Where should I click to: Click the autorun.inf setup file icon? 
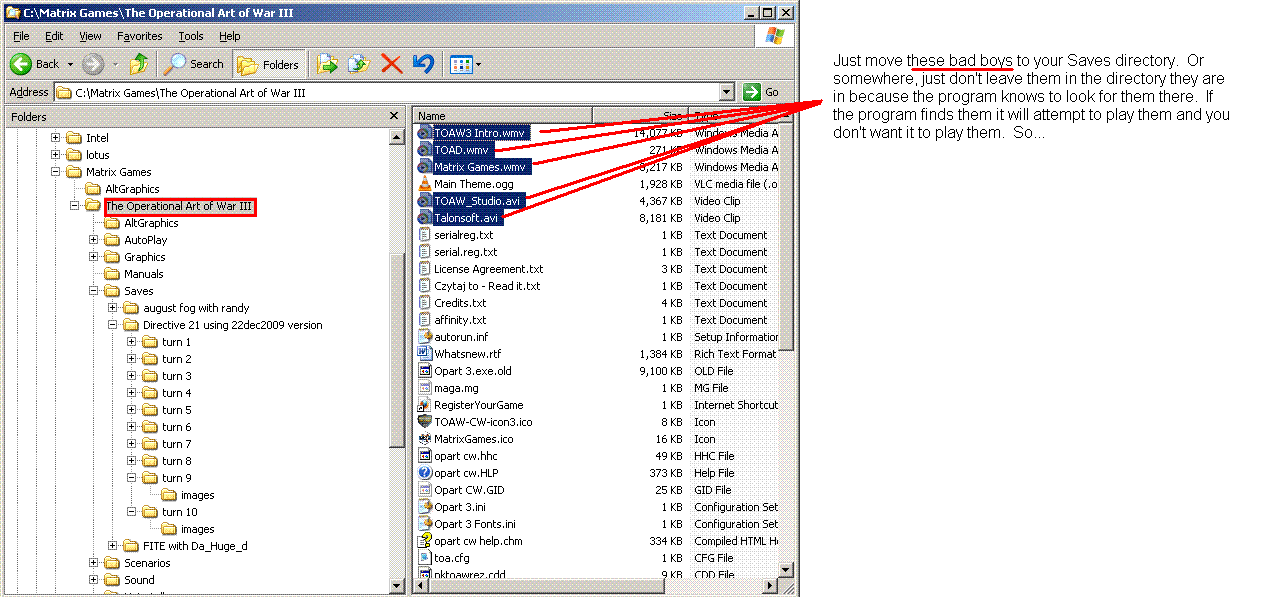coord(424,337)
